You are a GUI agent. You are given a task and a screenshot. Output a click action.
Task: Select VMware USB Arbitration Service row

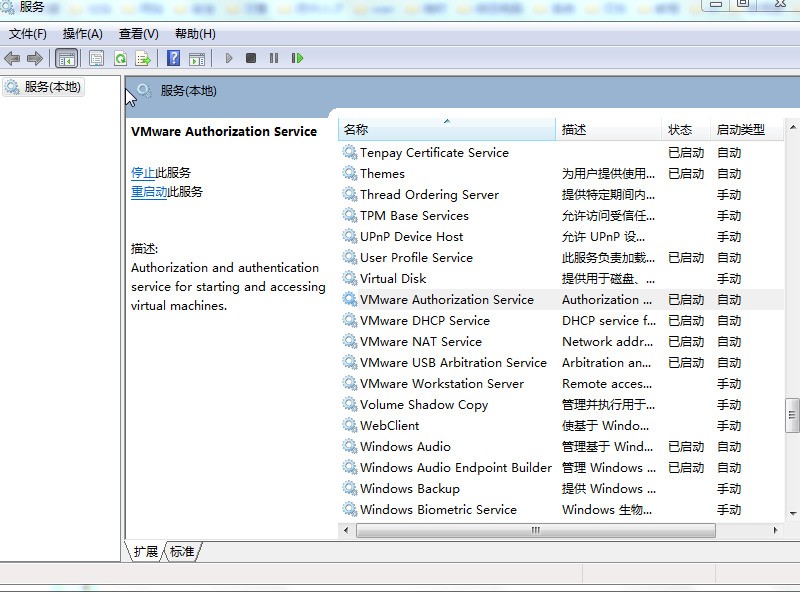click(x=561, y=362)
